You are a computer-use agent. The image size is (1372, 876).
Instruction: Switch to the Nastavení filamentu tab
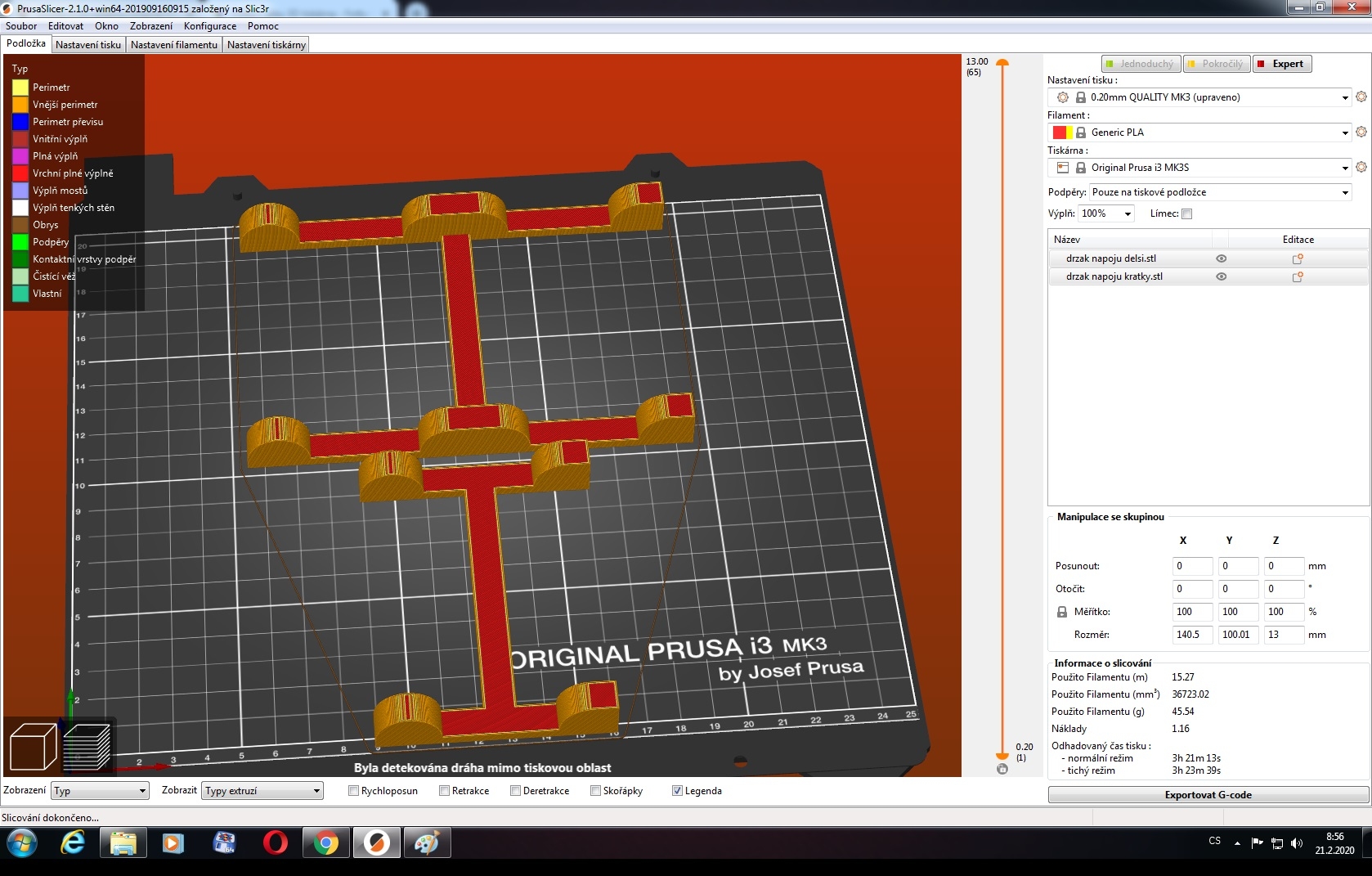pyautogui.click(x=174, y=45)
